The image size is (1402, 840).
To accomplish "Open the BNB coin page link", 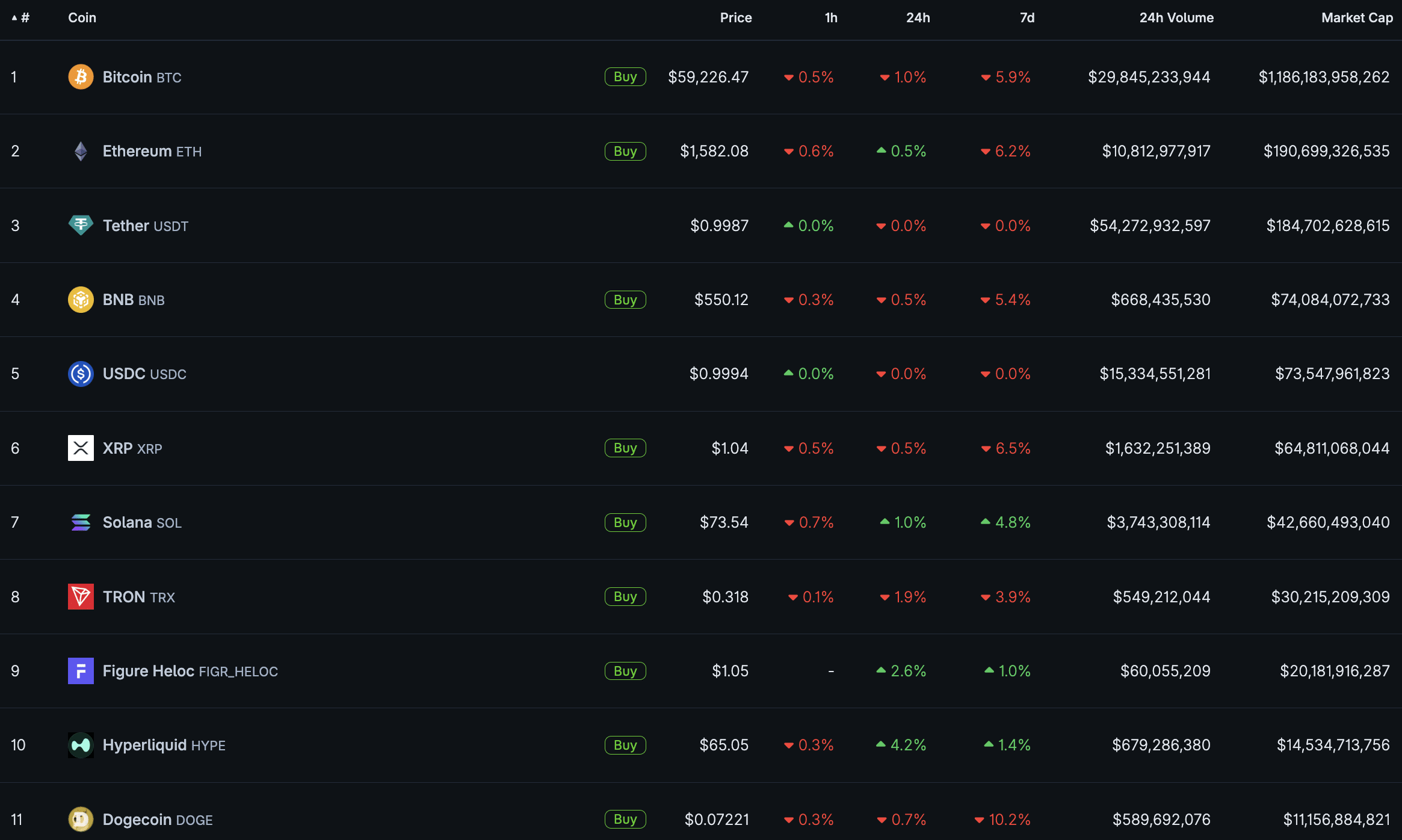I will 134,300.
